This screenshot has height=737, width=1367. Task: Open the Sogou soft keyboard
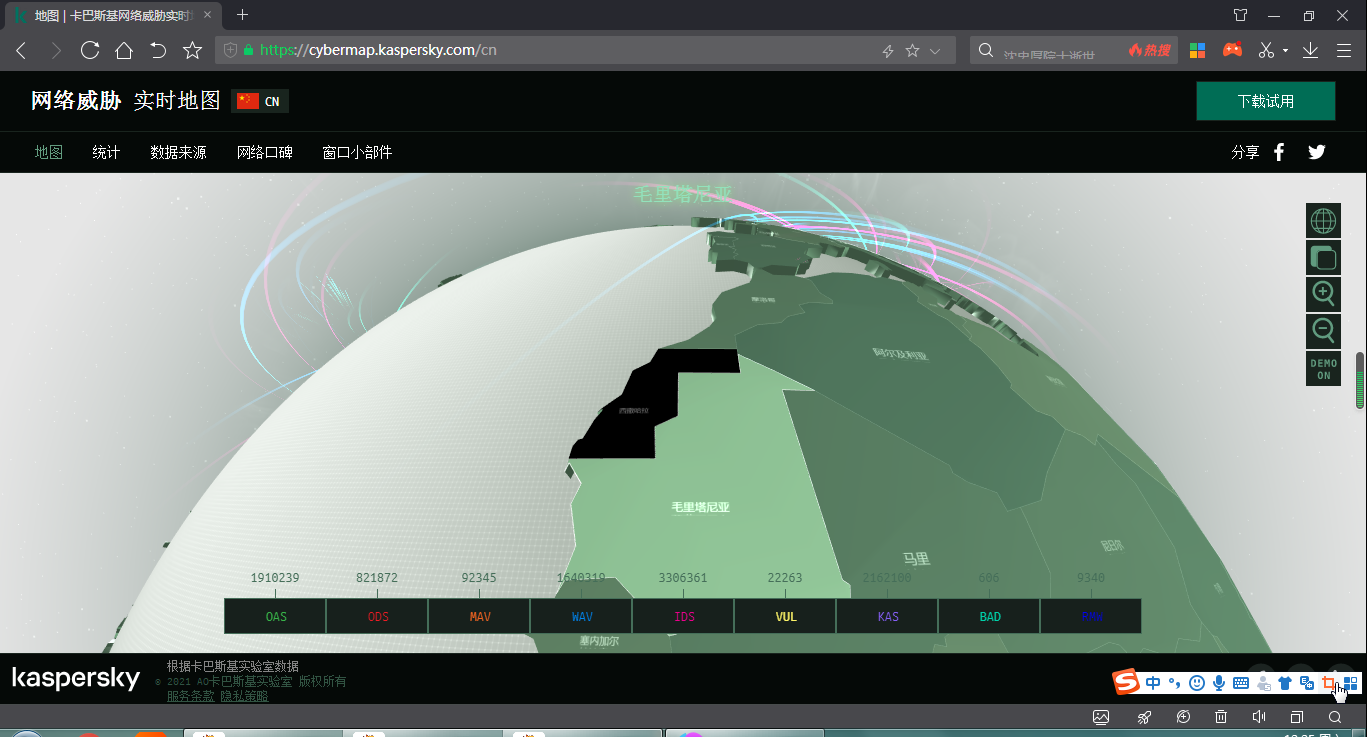(x=1241, y=683)
